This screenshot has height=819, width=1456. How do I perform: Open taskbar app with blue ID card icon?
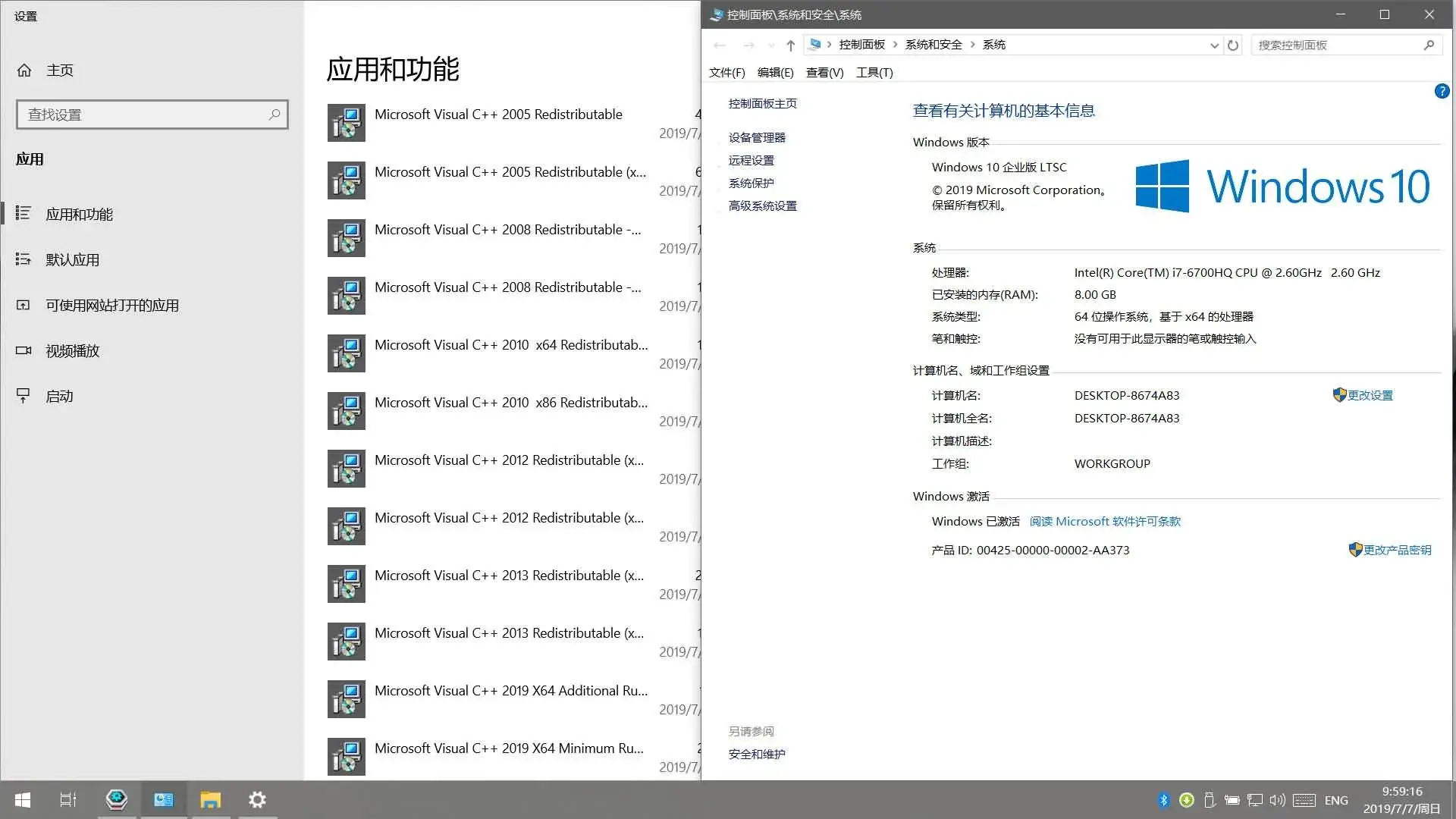pos(163,800)
